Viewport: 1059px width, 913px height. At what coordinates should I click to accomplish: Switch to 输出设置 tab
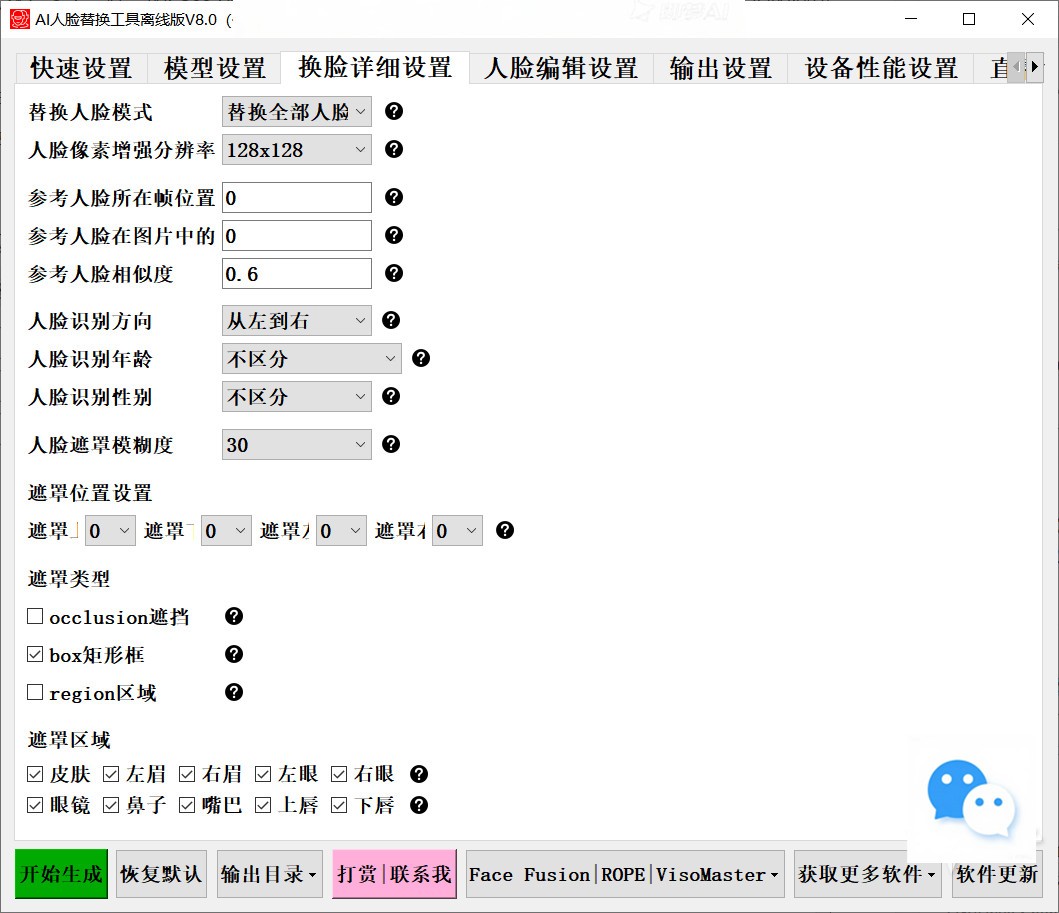721,68
